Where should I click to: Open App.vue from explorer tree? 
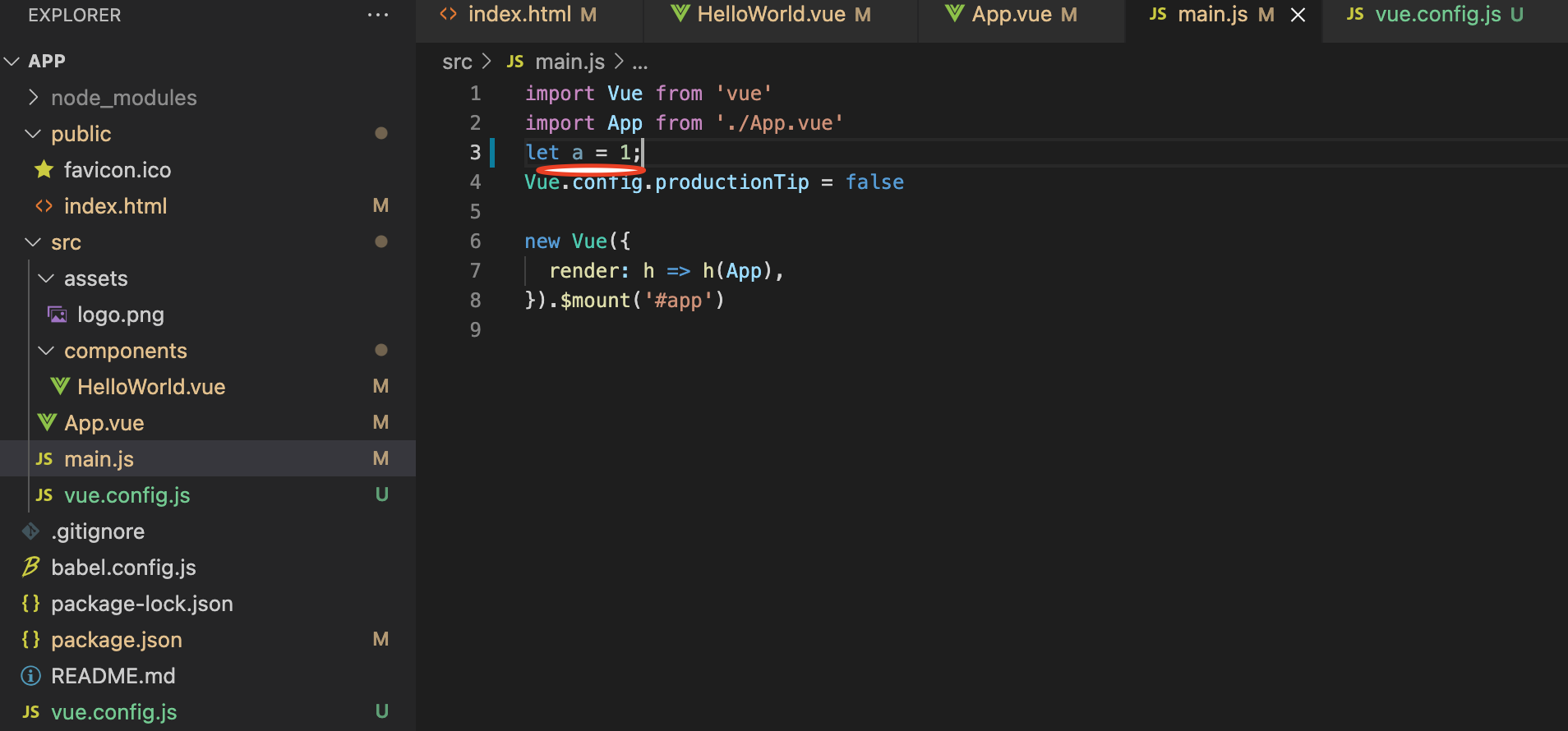[x=104, y=423]
